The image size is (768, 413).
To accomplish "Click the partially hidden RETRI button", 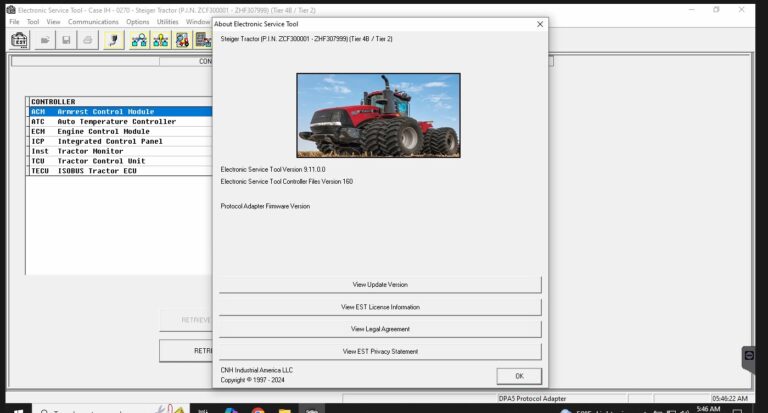I will (x=186, y=351).
